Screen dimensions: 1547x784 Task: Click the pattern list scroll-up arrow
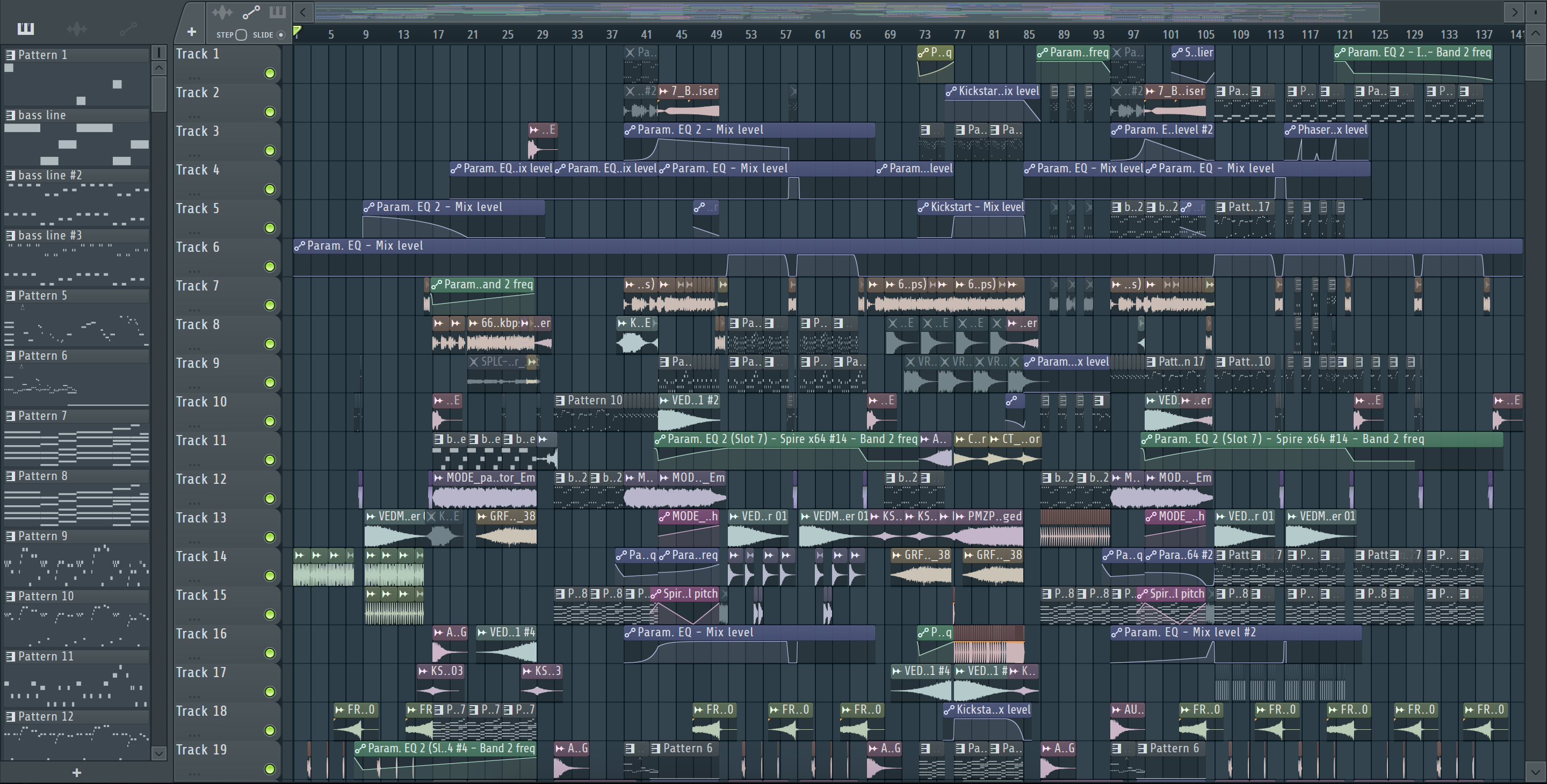[158, 68]
